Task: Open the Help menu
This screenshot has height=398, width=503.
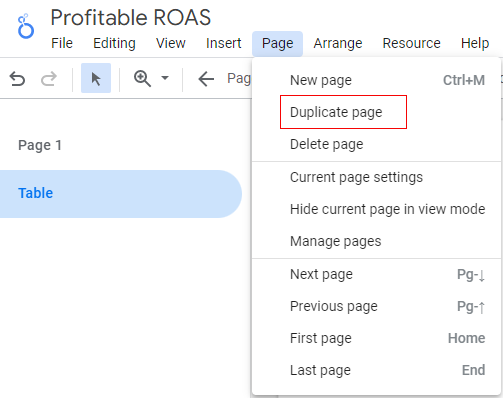Action: point(475,43)
